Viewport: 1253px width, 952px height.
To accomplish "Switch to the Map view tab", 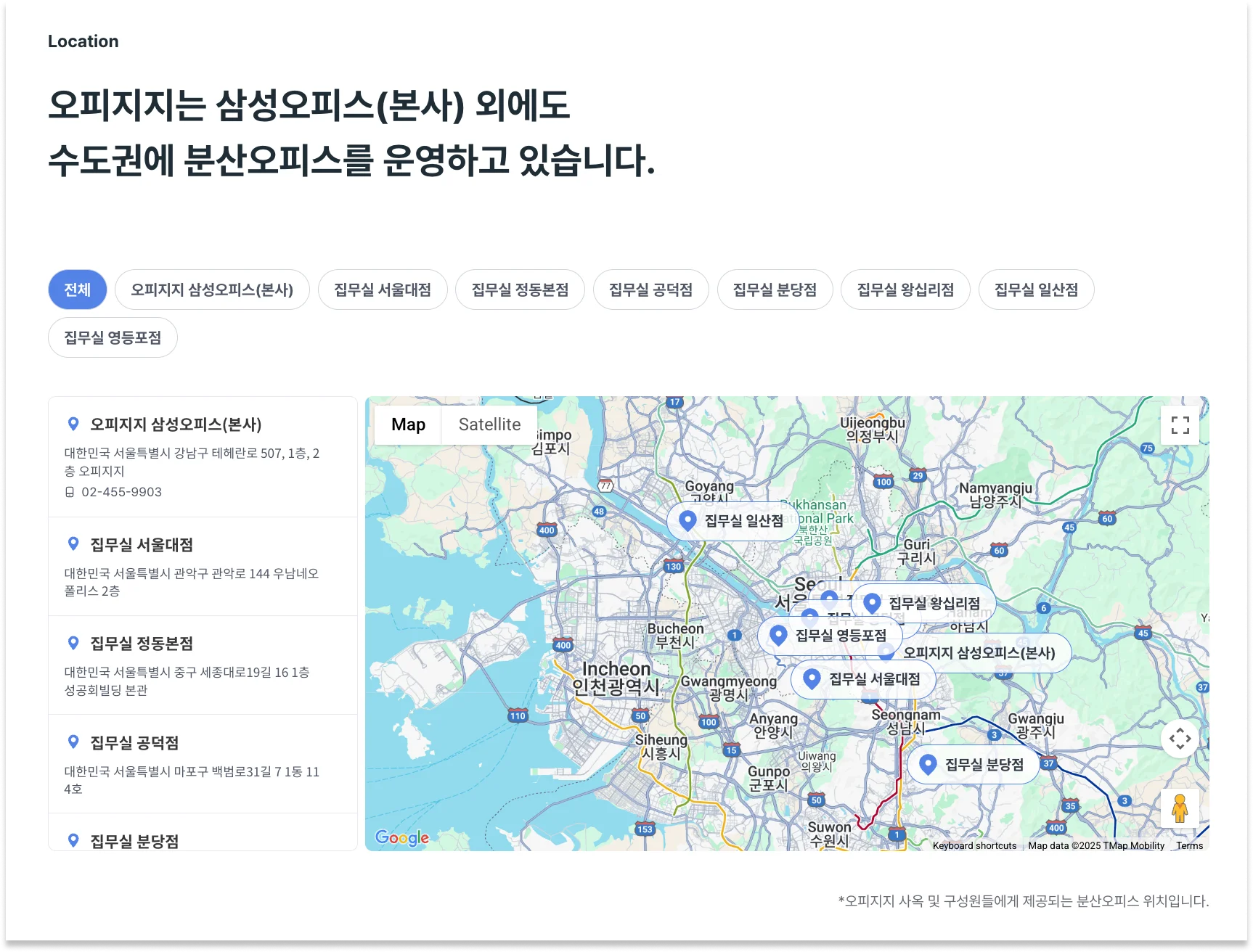I will pyautogui.click(x=407, y=424).
